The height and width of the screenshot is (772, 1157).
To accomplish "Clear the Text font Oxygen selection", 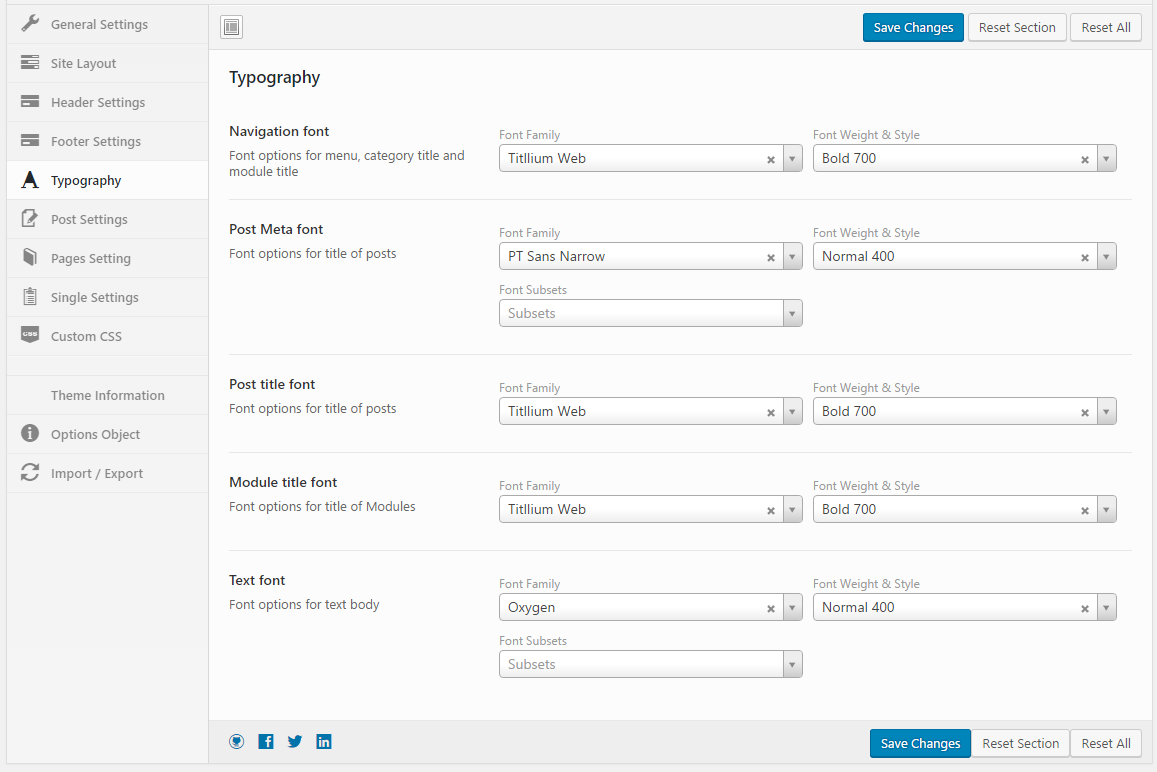I will point(770,608).
